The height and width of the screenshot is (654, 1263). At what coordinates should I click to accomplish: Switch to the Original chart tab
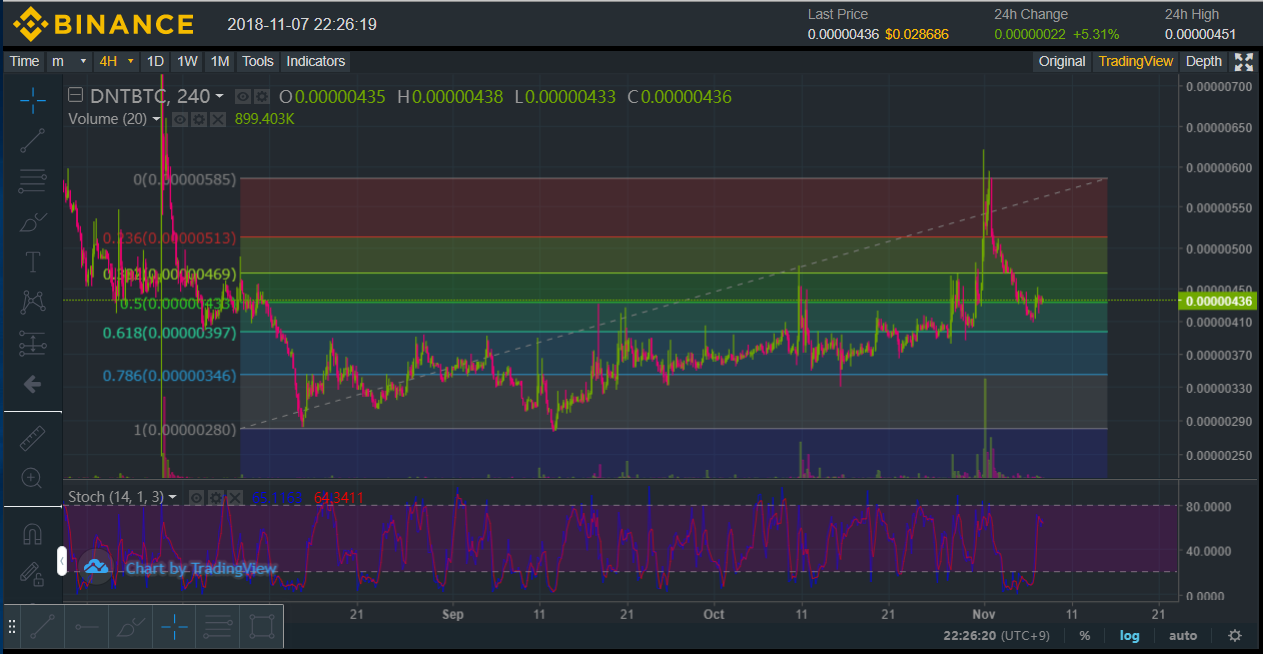tap(1061, 62)
